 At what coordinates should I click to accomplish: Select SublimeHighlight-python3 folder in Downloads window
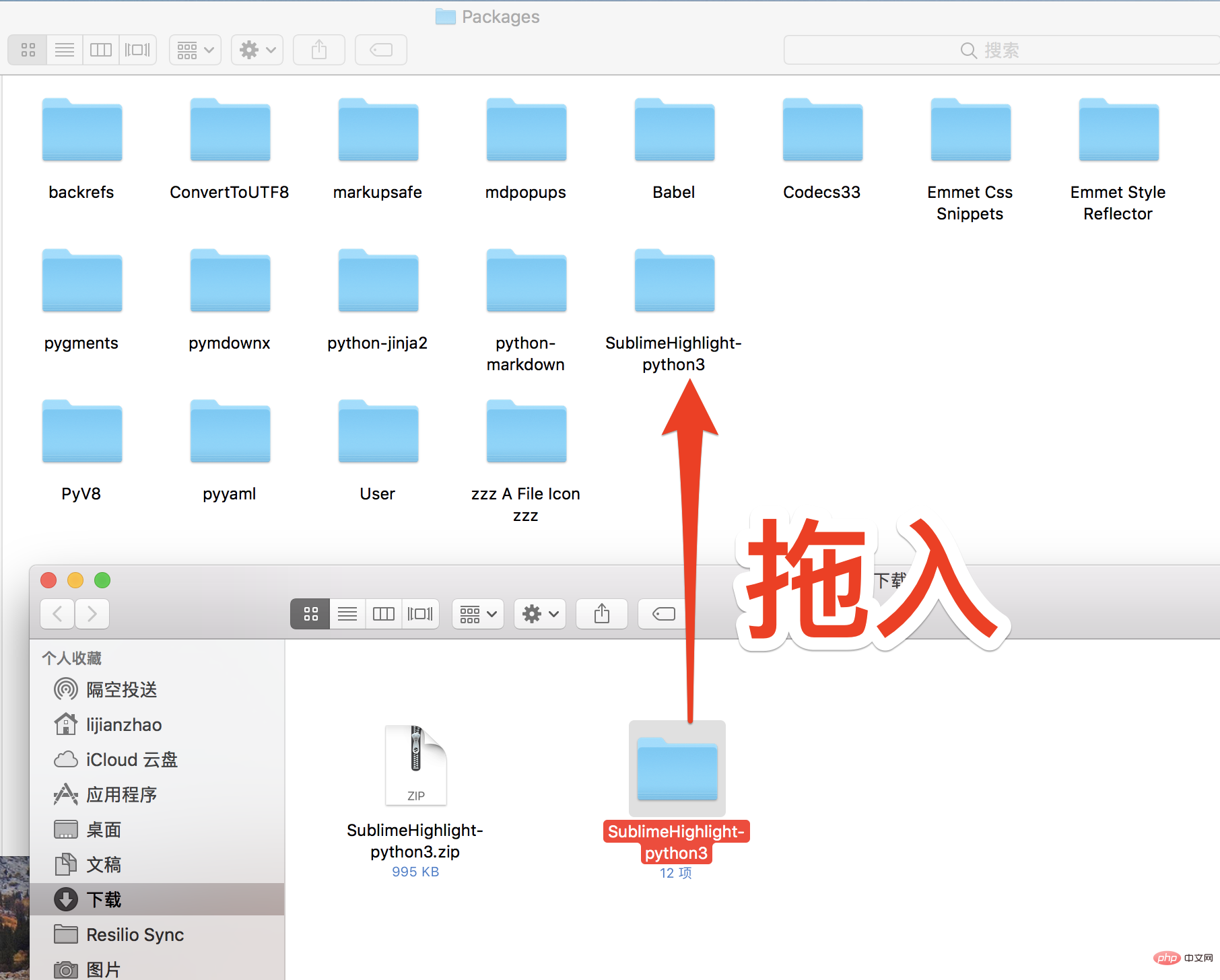[677, 769]
